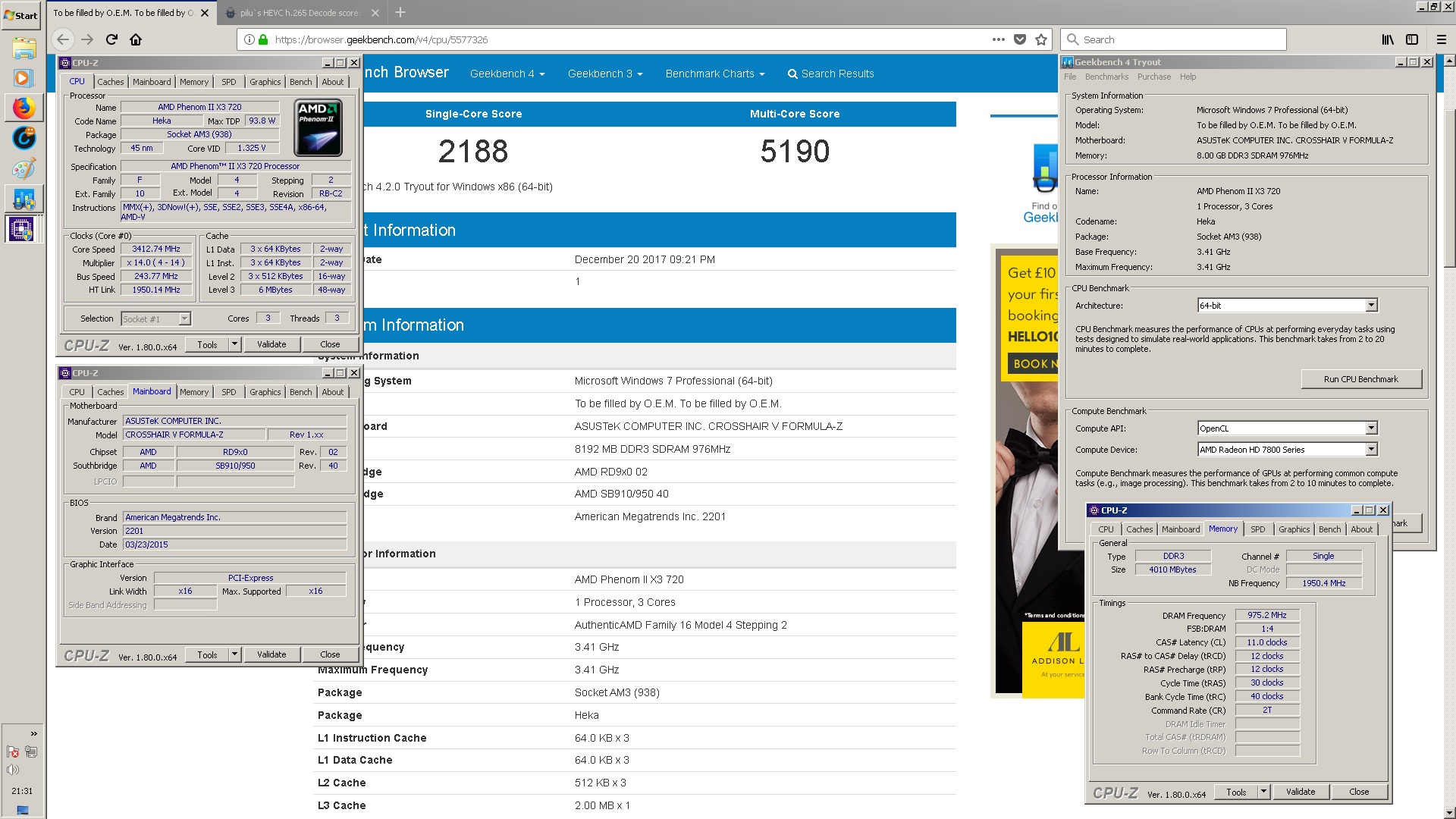This screenshot has width=1456, height=819.
Task: Select the '5190' multi-core score text
Action: [795, 152]
